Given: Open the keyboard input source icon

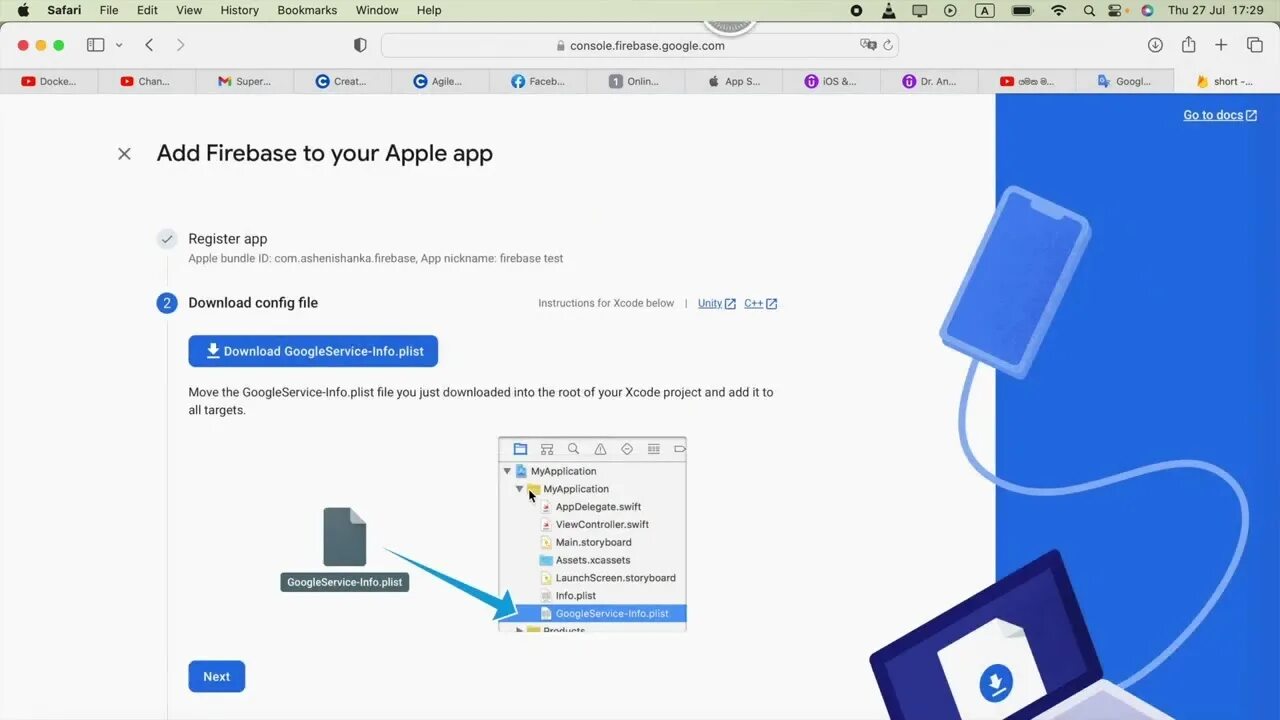Looking at the screenshot, I should pyautogui.click(x=984, y=10).
